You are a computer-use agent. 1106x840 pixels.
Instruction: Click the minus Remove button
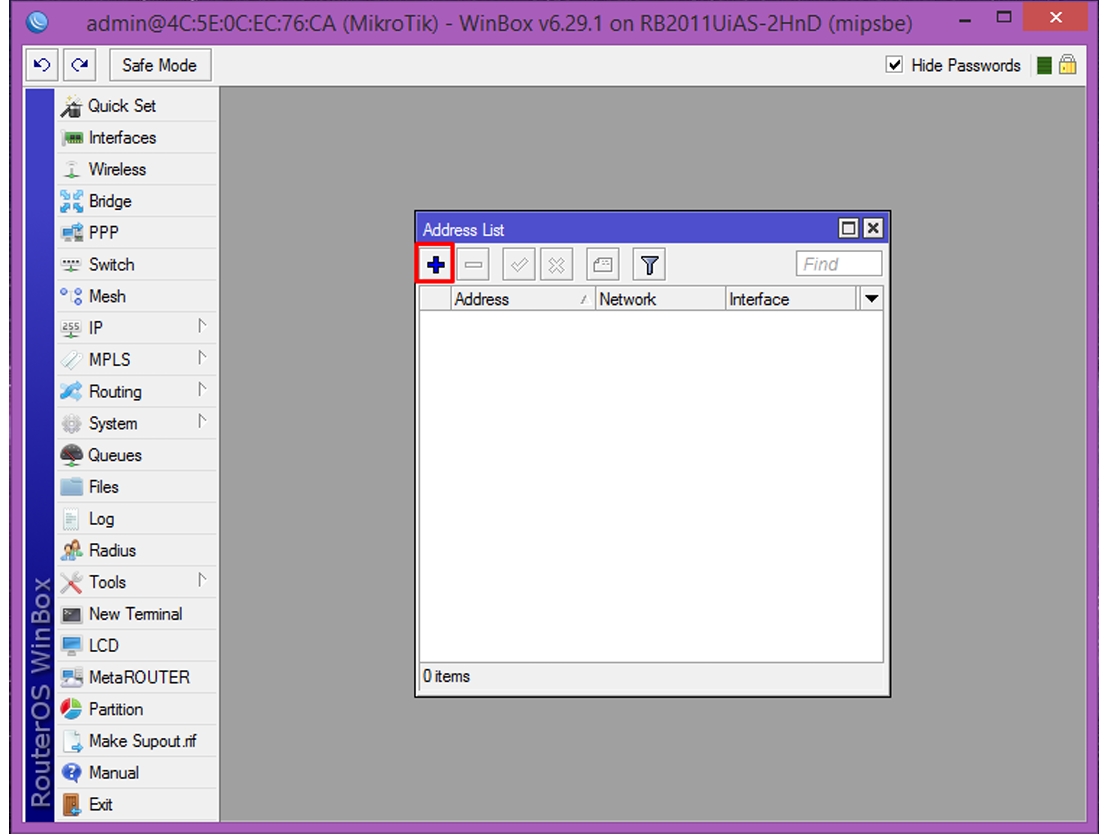[473, 265]
